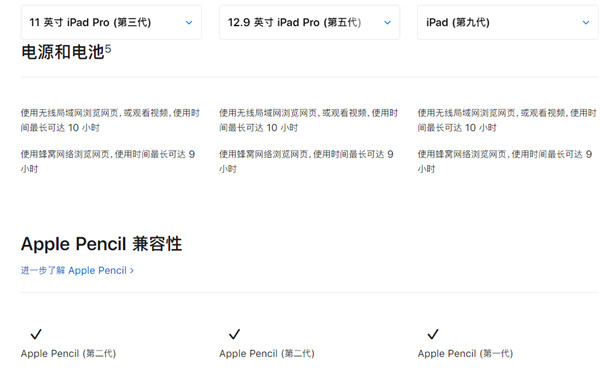
Task: Click chevron arrow beside 12.9 英寸 iPad Pro
Action: pos(387,23)
